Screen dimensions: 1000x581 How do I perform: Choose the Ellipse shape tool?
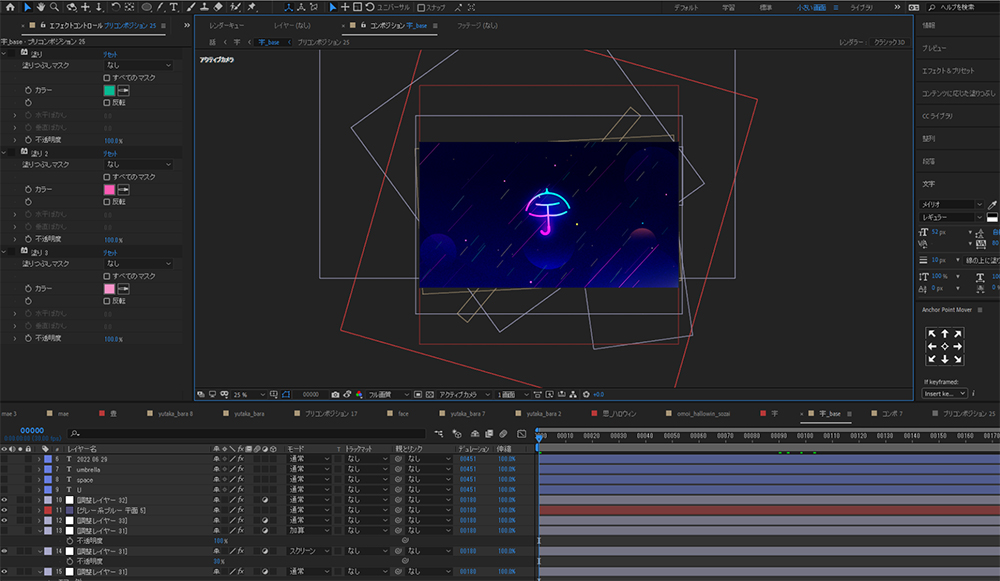coord(146,7)
